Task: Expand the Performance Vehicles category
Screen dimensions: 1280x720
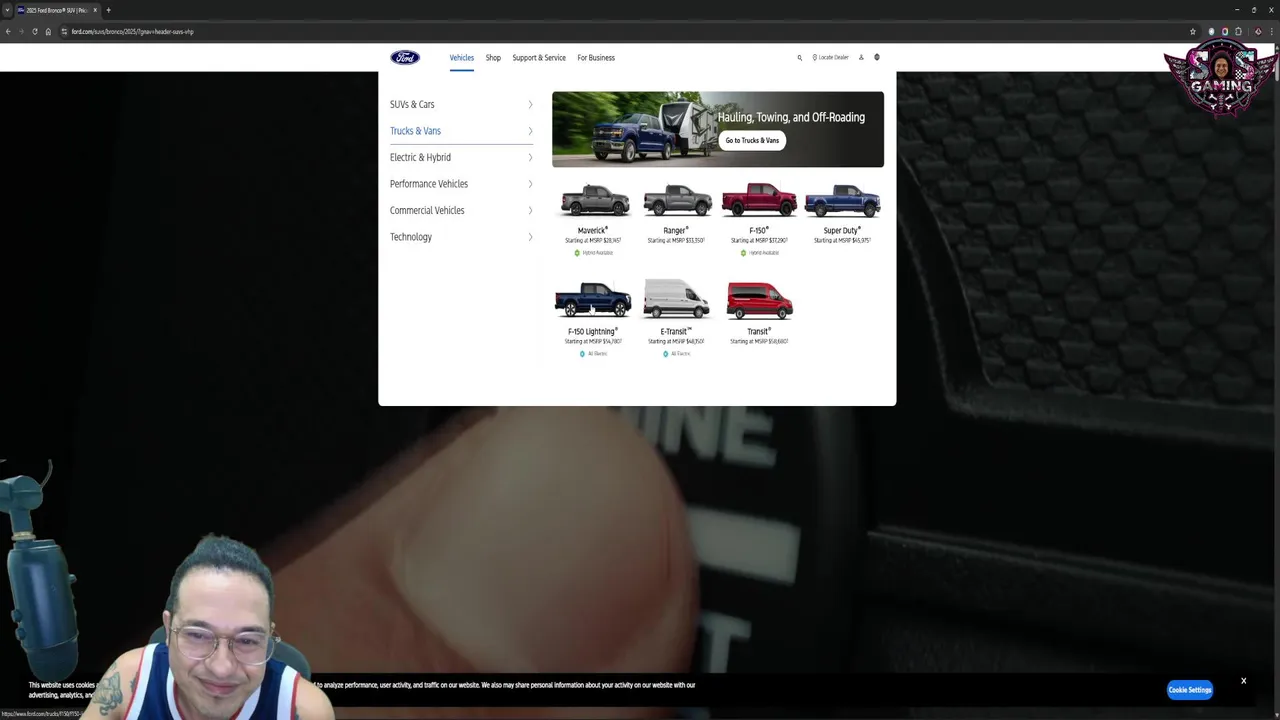Action: coord(461,184)
